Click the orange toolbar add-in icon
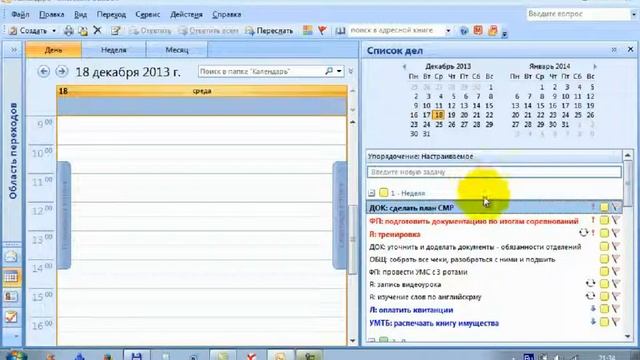Screen dimensions: 640x360 click(x=493, y=30)
